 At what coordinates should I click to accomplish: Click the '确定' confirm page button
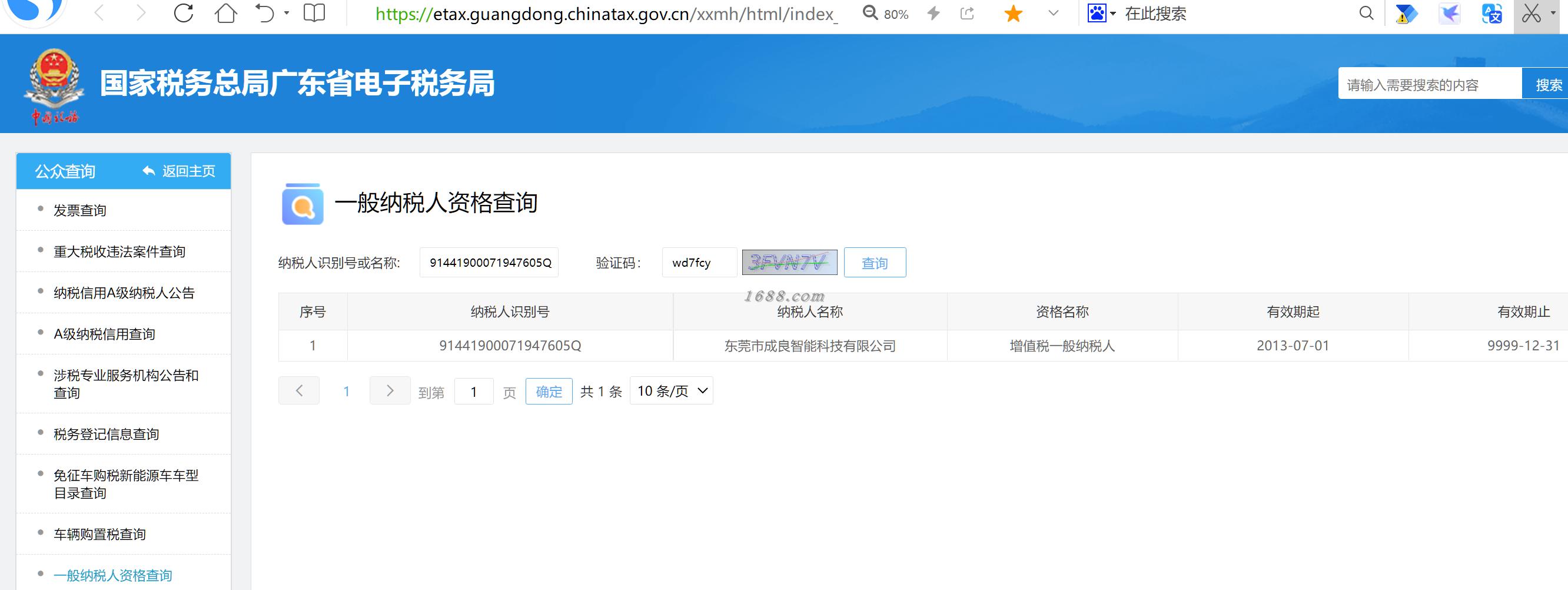click(x=549, y=391)
